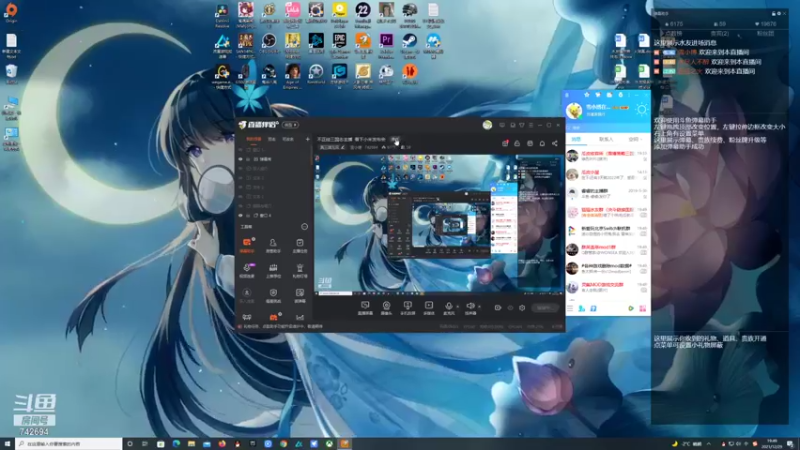This screenshot has height=450, width=800.
Task: Click the 修改 title edit button under cursor
Action: click(x=395, y=139)
